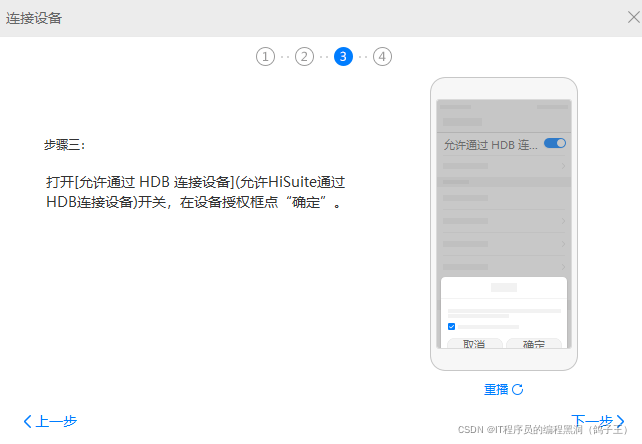
Task: Jump to step 1 indicator
Action: pos(265,57)
